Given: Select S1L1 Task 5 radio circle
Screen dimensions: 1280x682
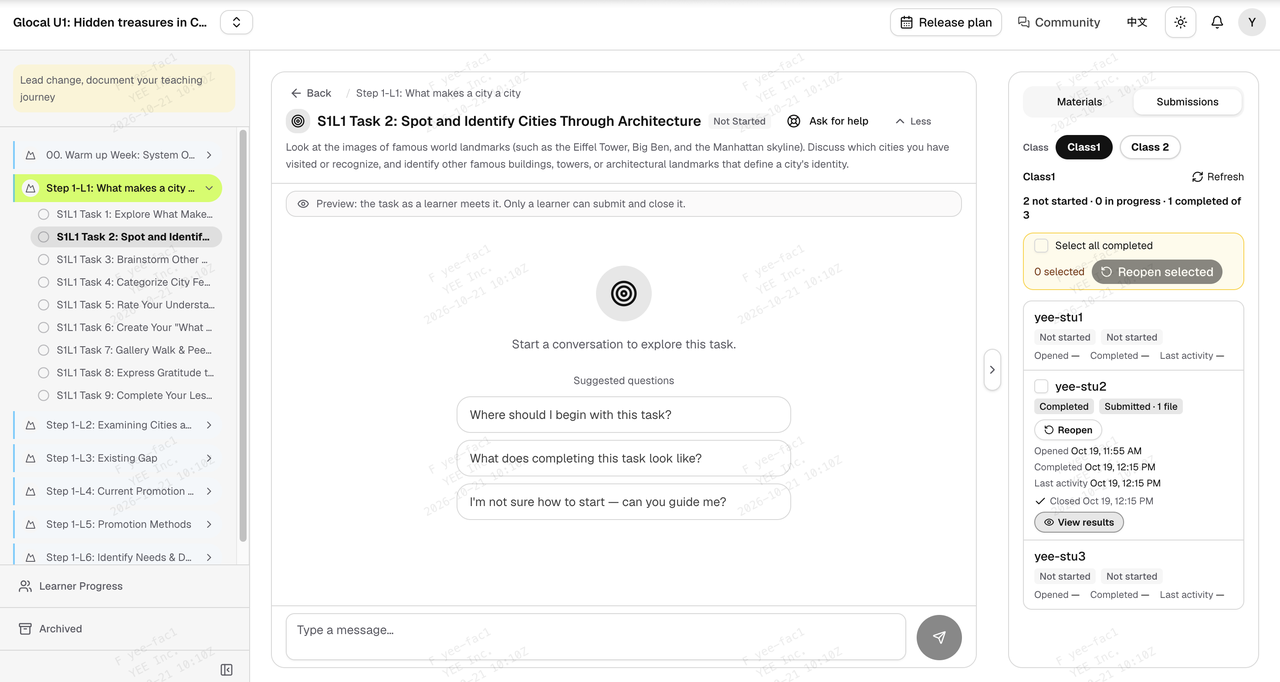Looking at the screenshot, I should coord(44,305).
